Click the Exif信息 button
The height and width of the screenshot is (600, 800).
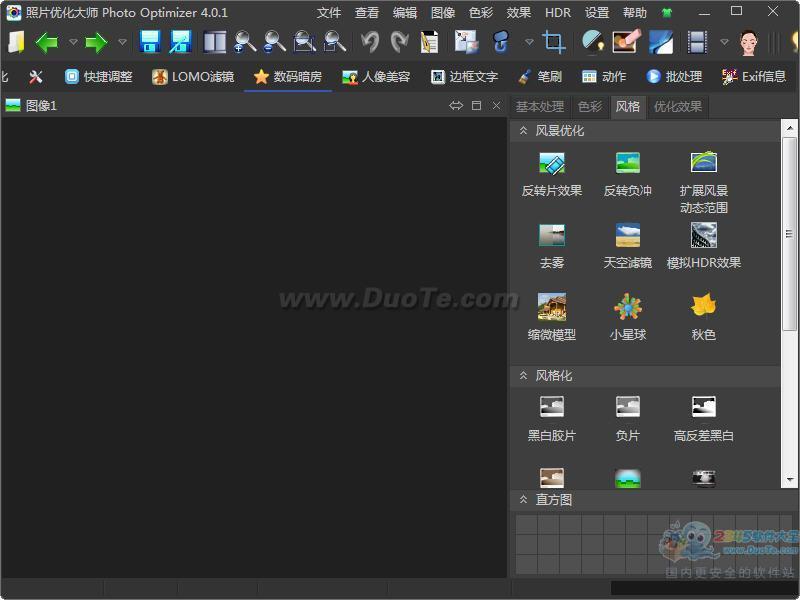[754, 77]
